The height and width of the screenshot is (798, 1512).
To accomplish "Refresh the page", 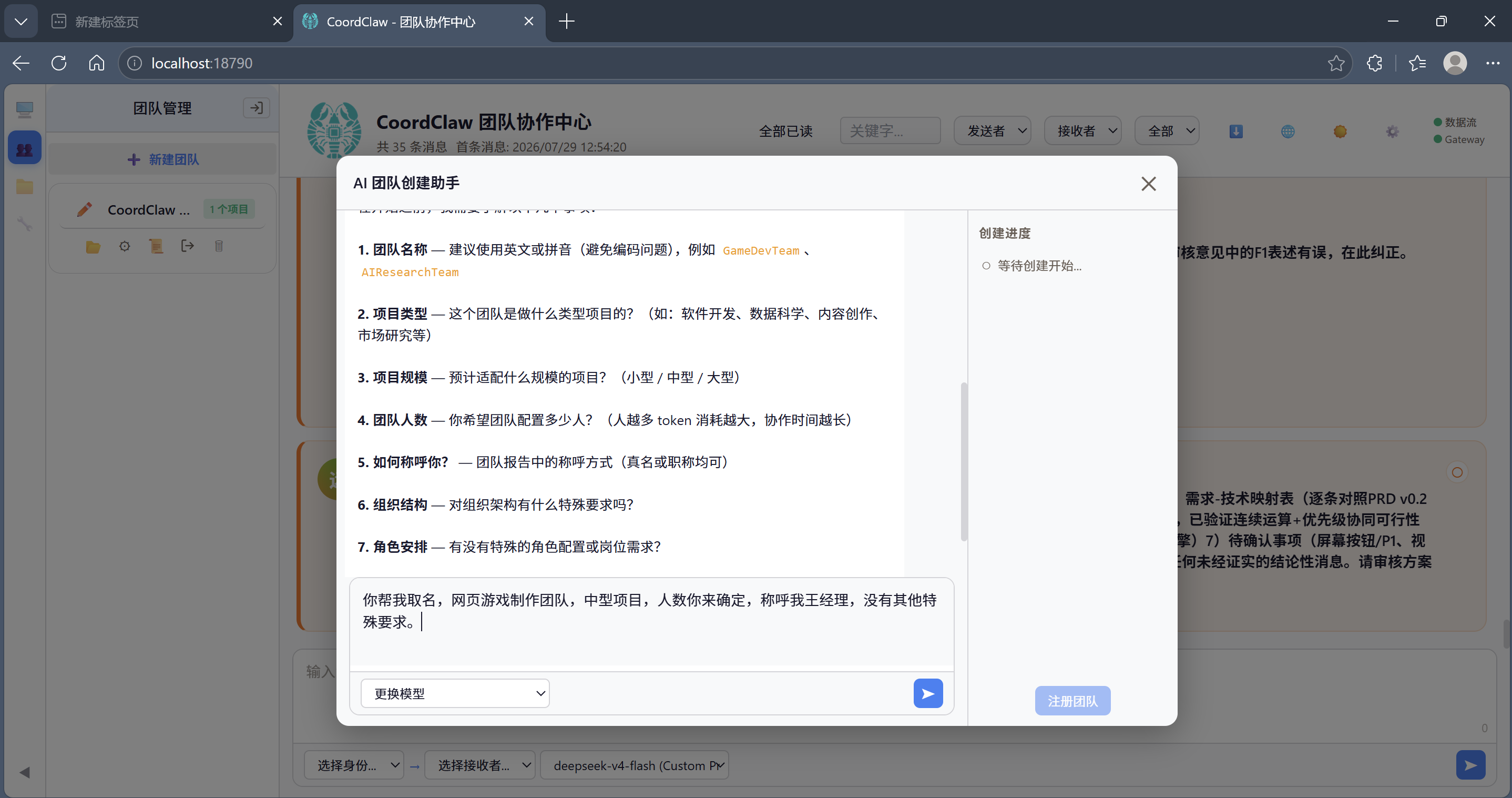I will click(59, 63).
